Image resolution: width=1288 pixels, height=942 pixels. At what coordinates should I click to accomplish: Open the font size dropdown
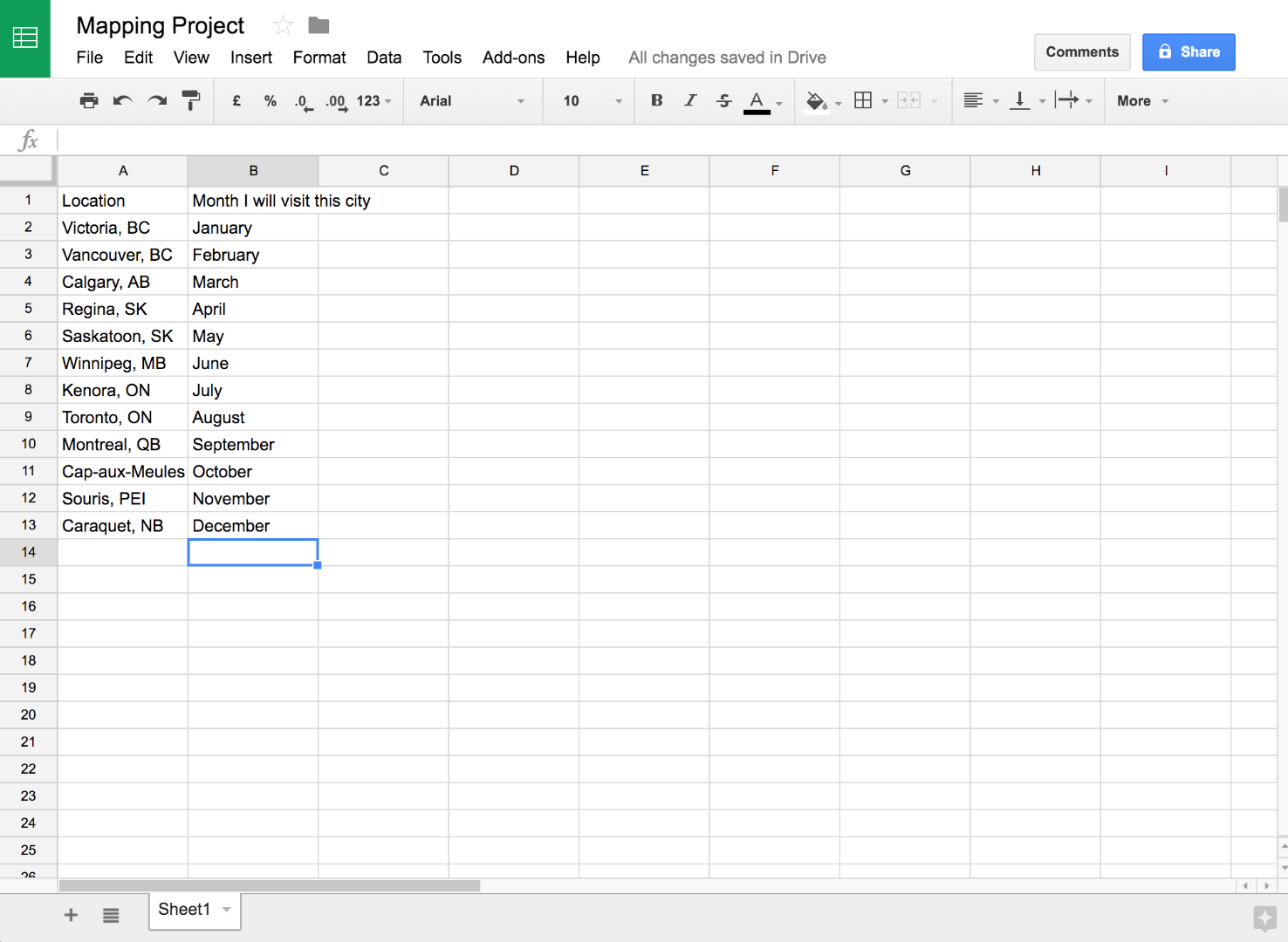coord(588,100)
